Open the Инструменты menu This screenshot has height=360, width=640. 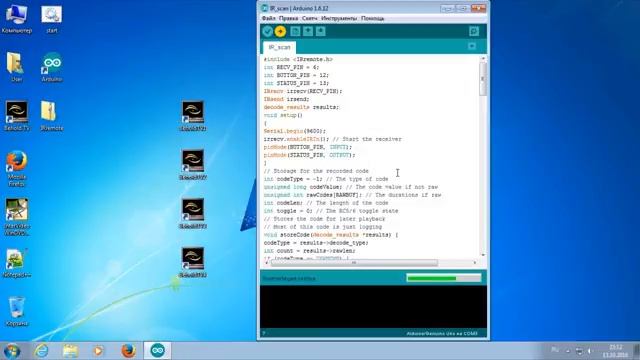coord(339,18)
